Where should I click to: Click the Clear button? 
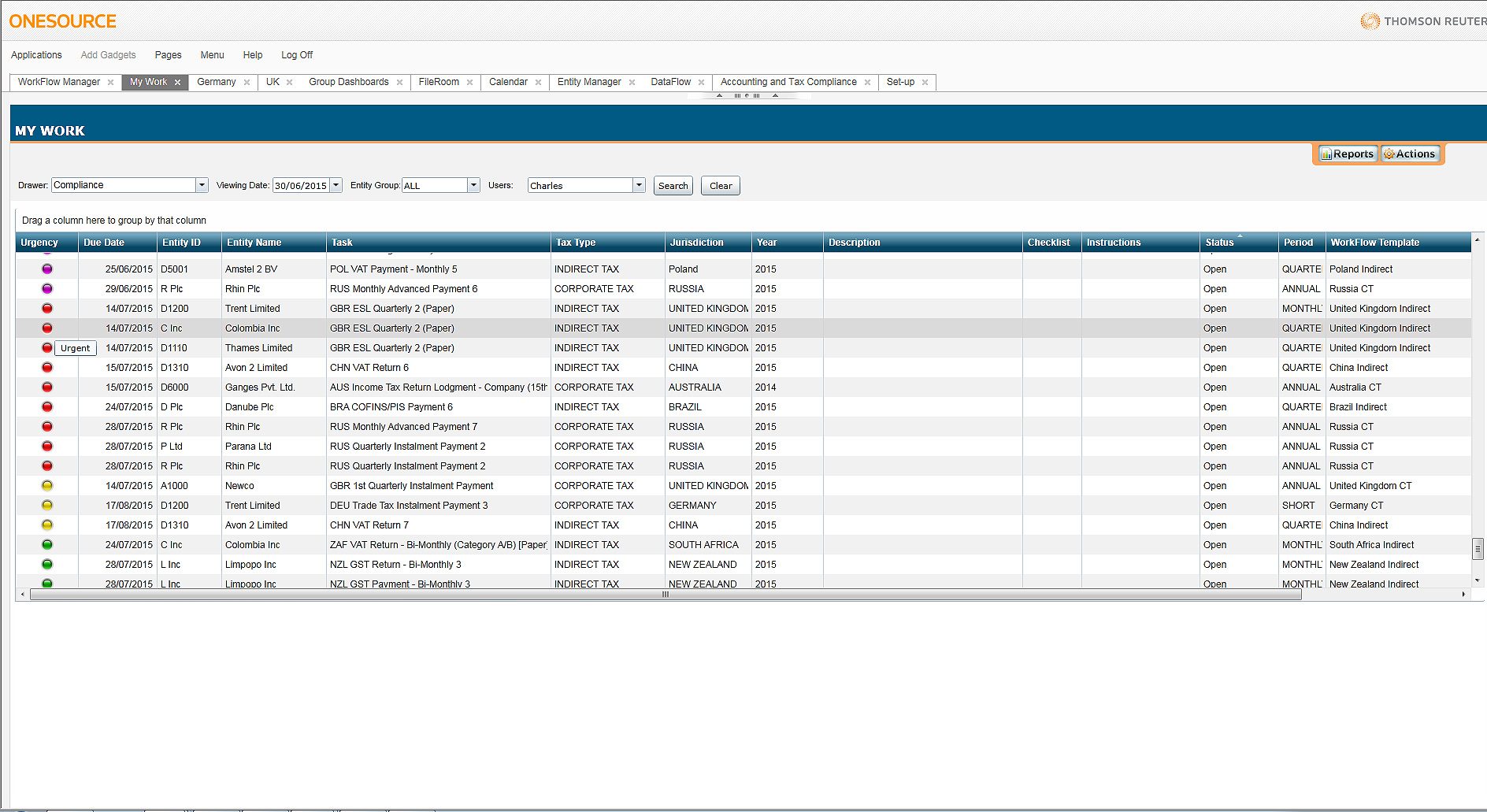click(x=721, y=186)
